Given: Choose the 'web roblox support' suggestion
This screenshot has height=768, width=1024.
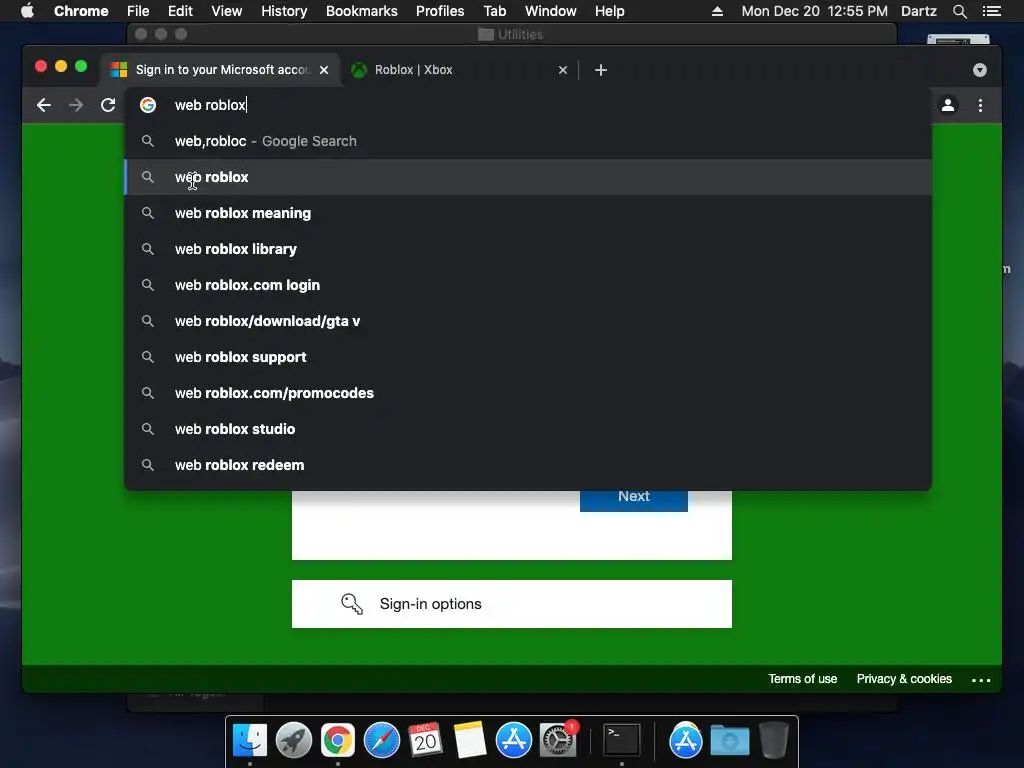Looking at the screenshot, I should coord(528,357).
